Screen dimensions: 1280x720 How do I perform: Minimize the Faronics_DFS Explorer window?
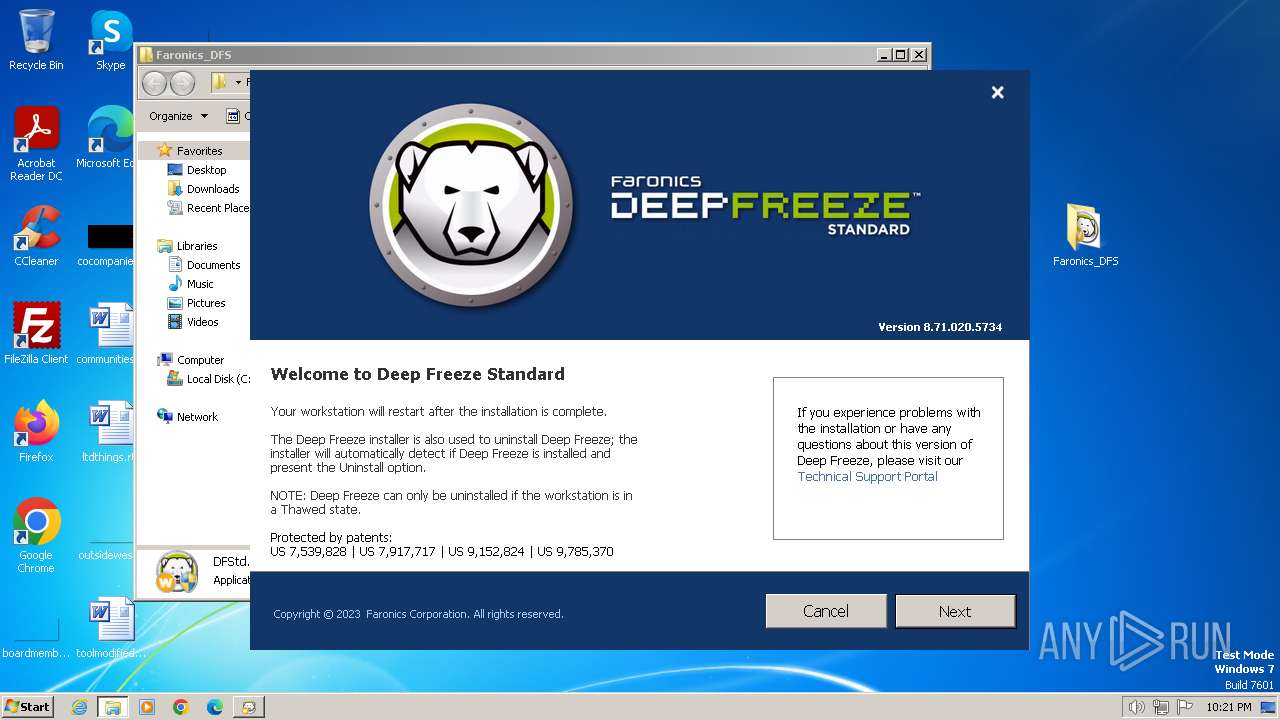pyautogui.click(x=883, y=55)
